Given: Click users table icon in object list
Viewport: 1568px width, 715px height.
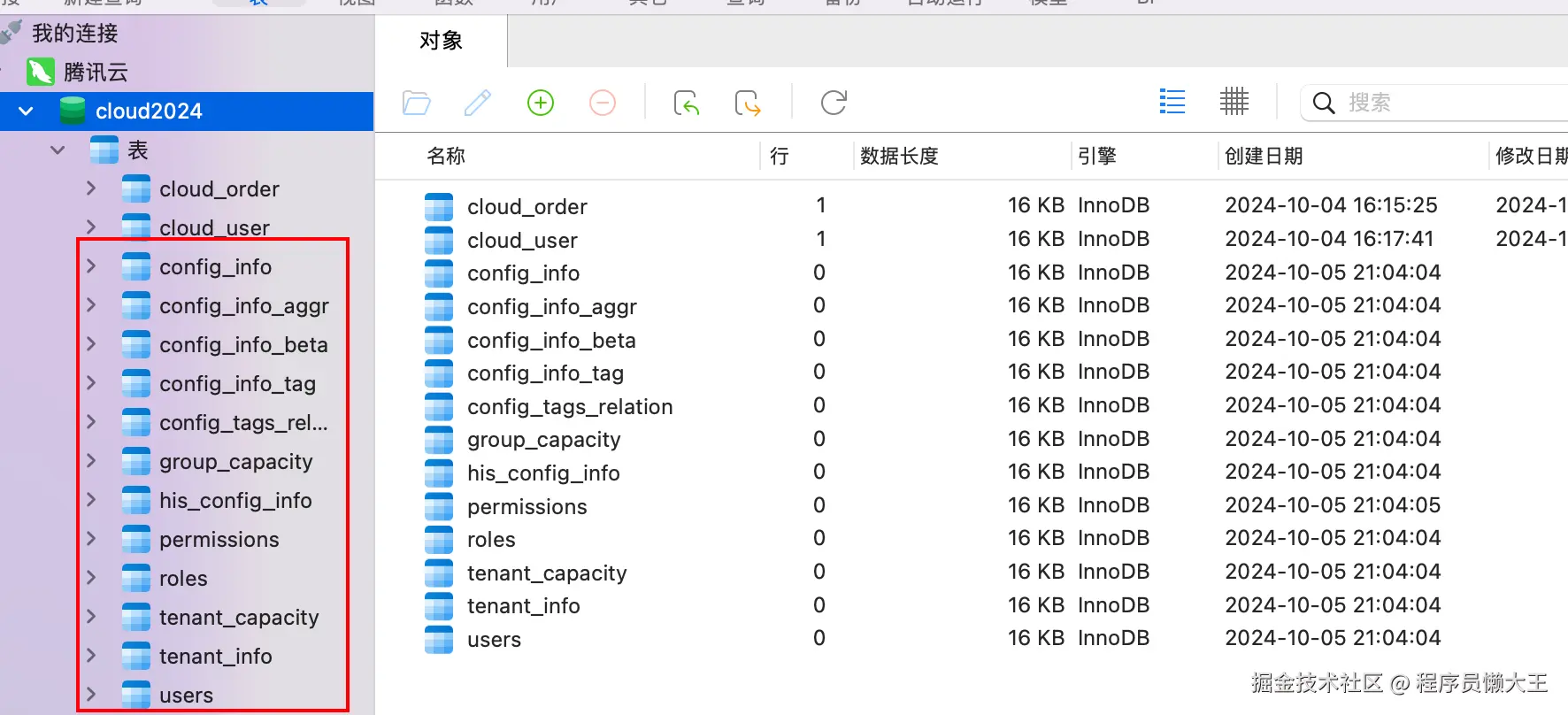Looking at the screenshot, I should (x=439, y=640).
